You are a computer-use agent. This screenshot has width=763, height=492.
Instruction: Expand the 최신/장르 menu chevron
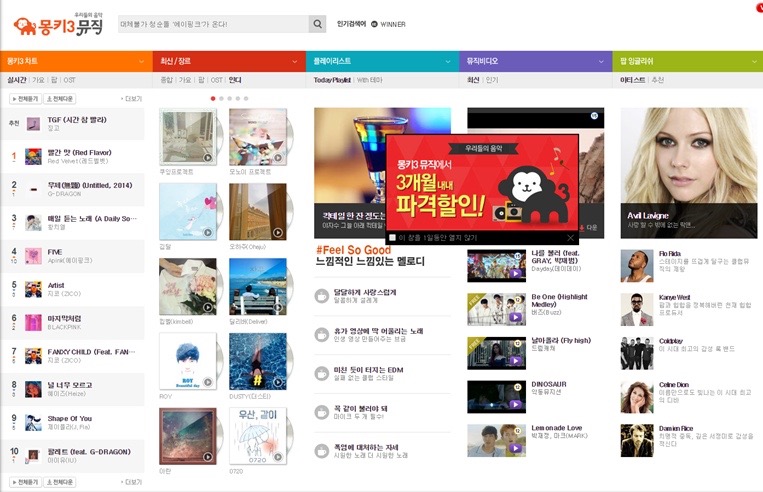295,61
